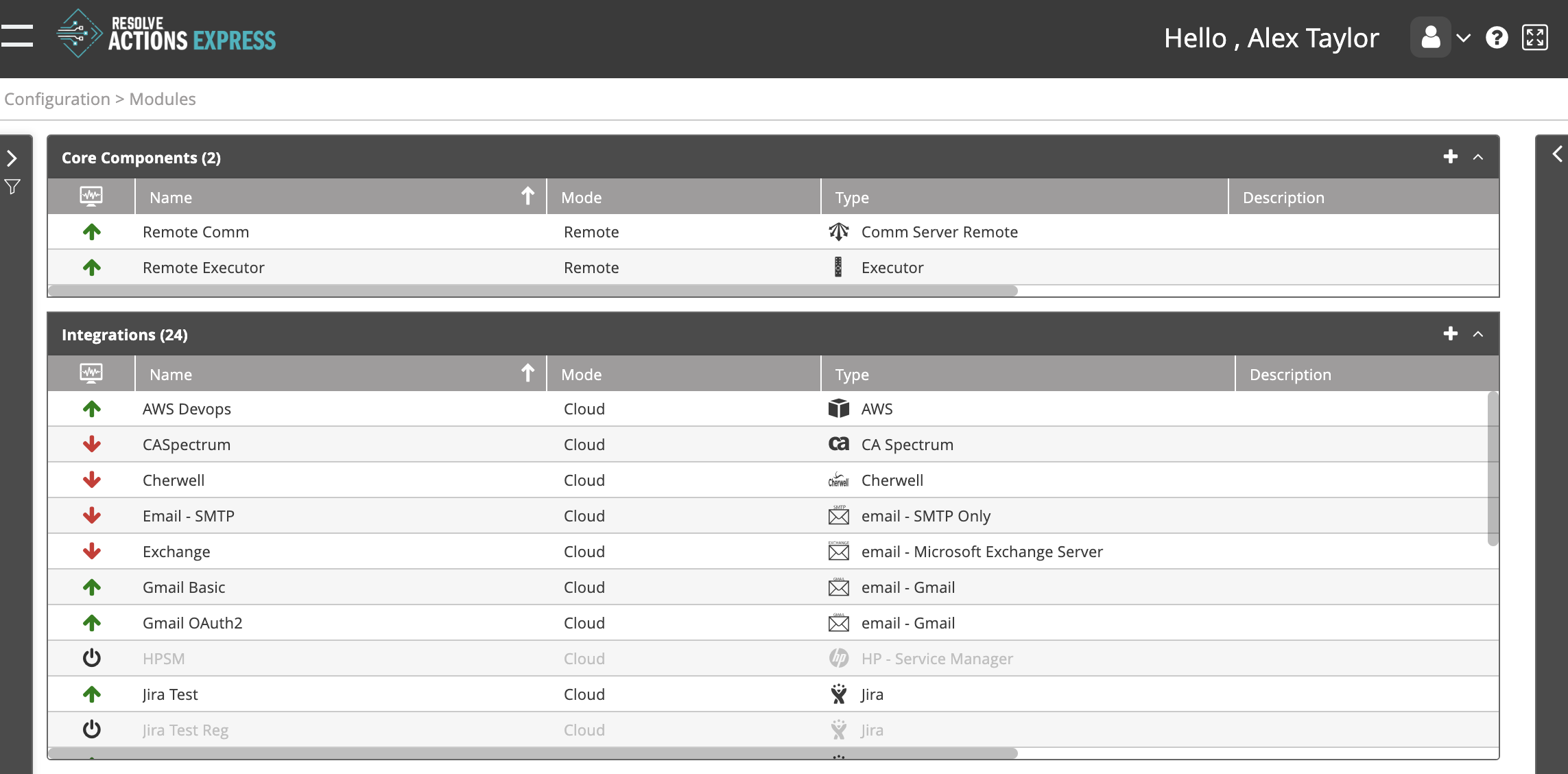
Task: Select the Remote Comm module name
Action: click(195, 232)
